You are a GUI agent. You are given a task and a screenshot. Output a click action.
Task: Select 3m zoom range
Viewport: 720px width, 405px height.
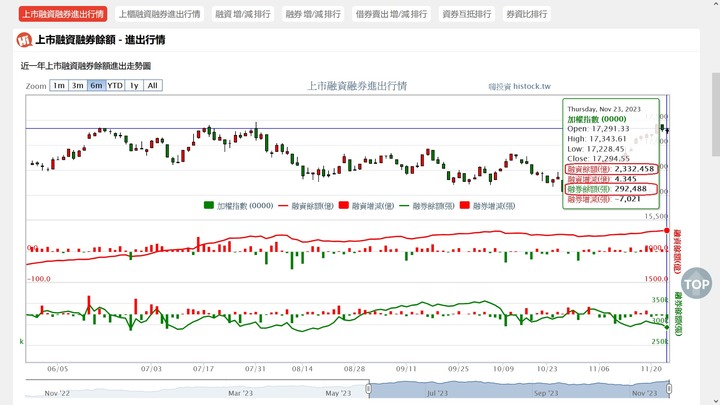click(78, 86)
